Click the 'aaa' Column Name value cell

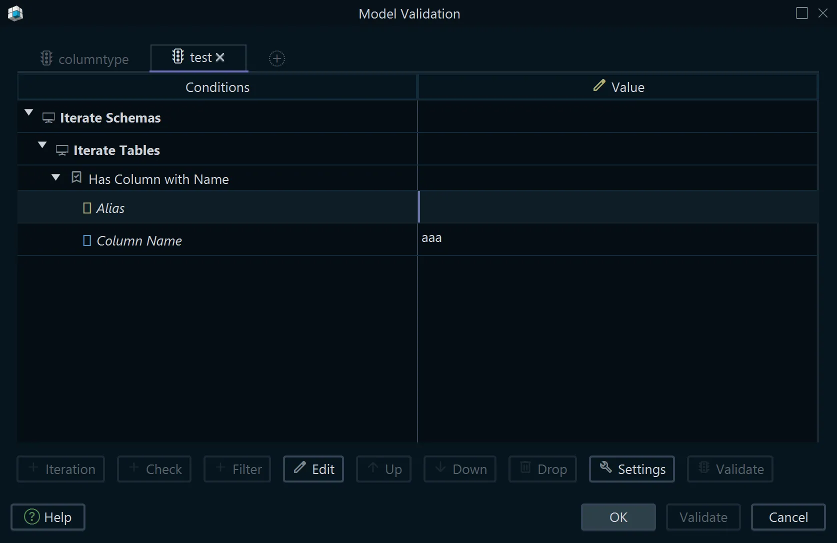(618, 240)
